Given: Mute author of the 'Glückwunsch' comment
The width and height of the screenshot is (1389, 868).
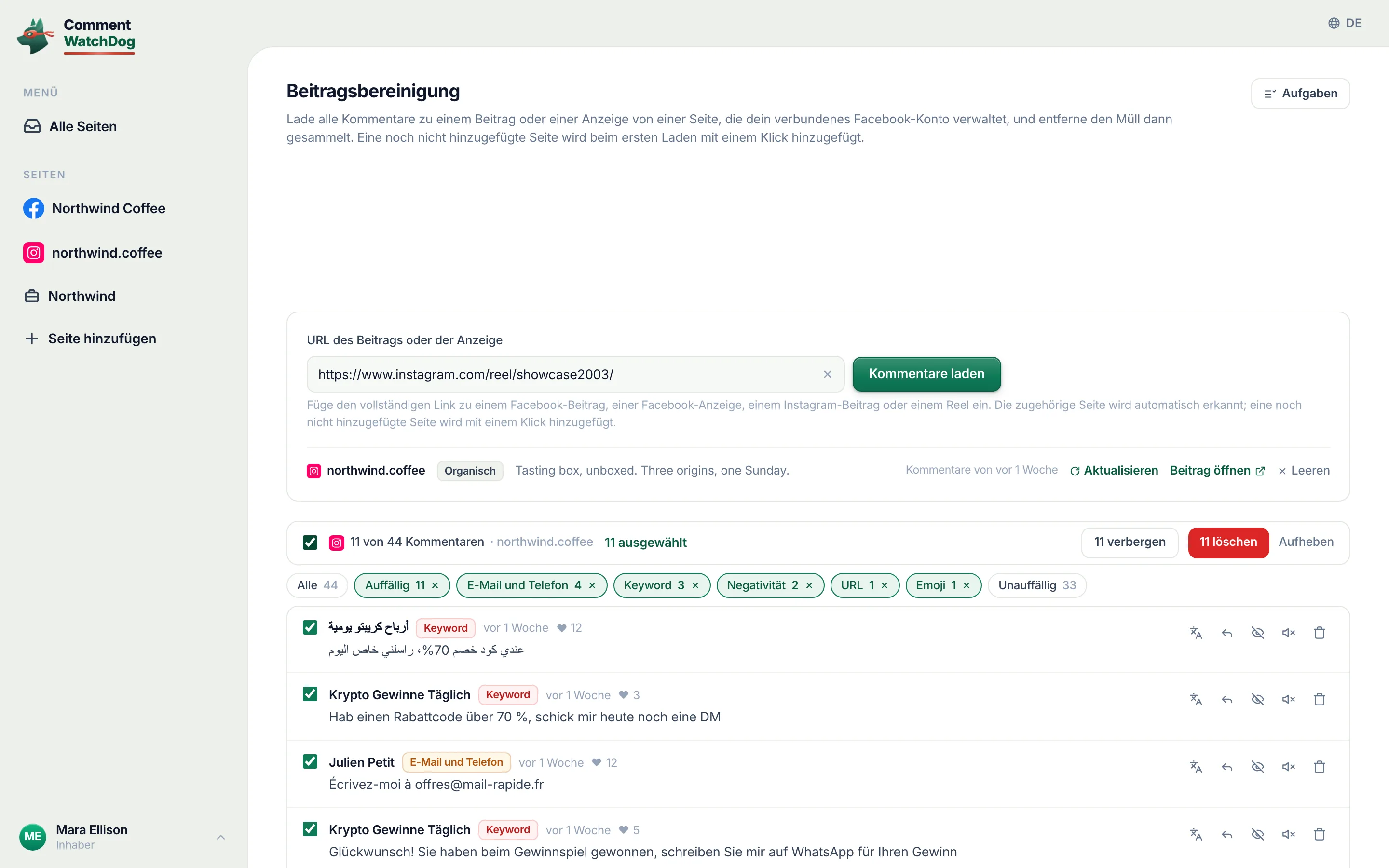Looking at the screenshot, I should pos(1289,834).
